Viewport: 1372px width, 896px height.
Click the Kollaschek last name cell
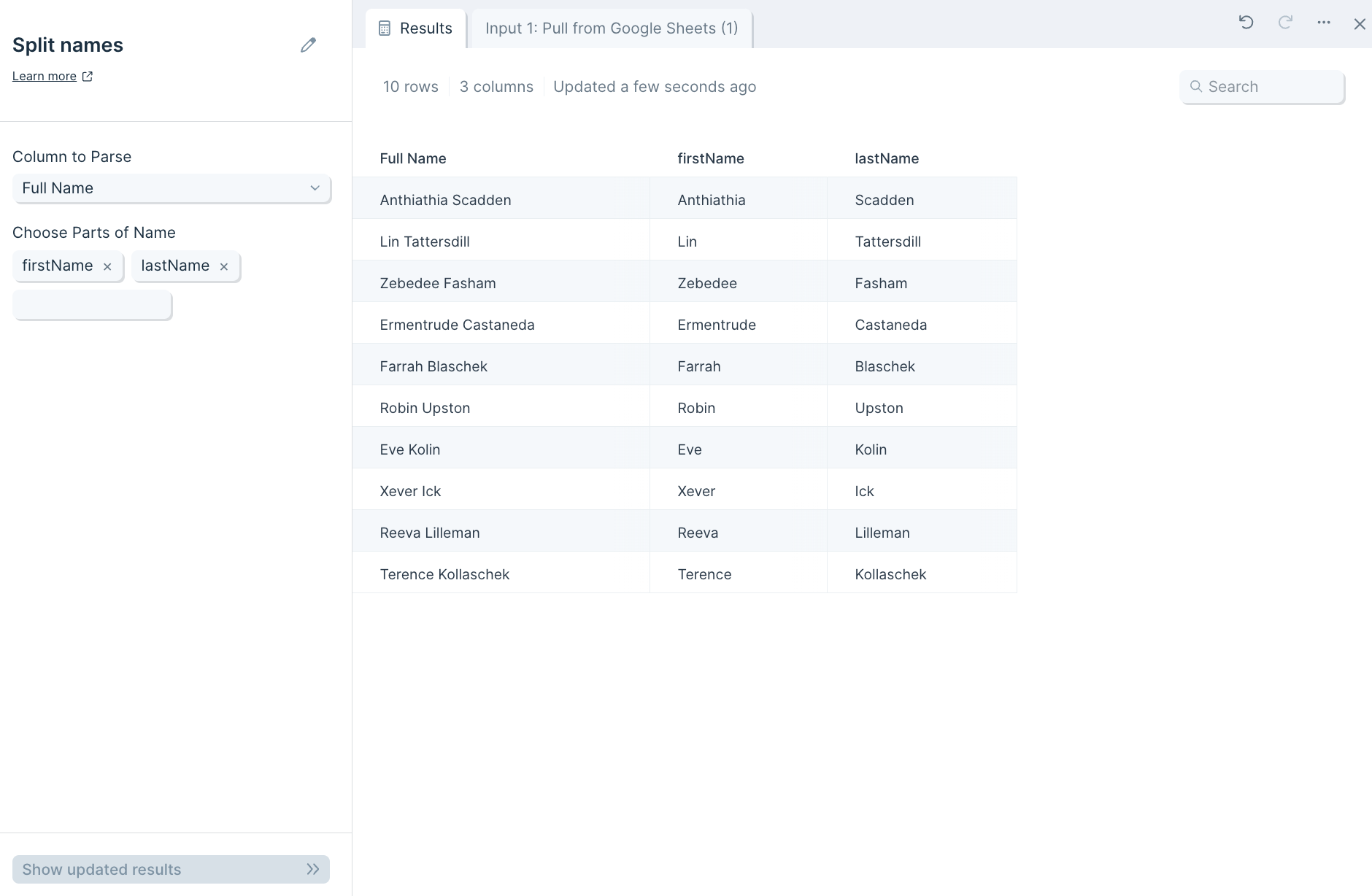[x=922, y=573]
